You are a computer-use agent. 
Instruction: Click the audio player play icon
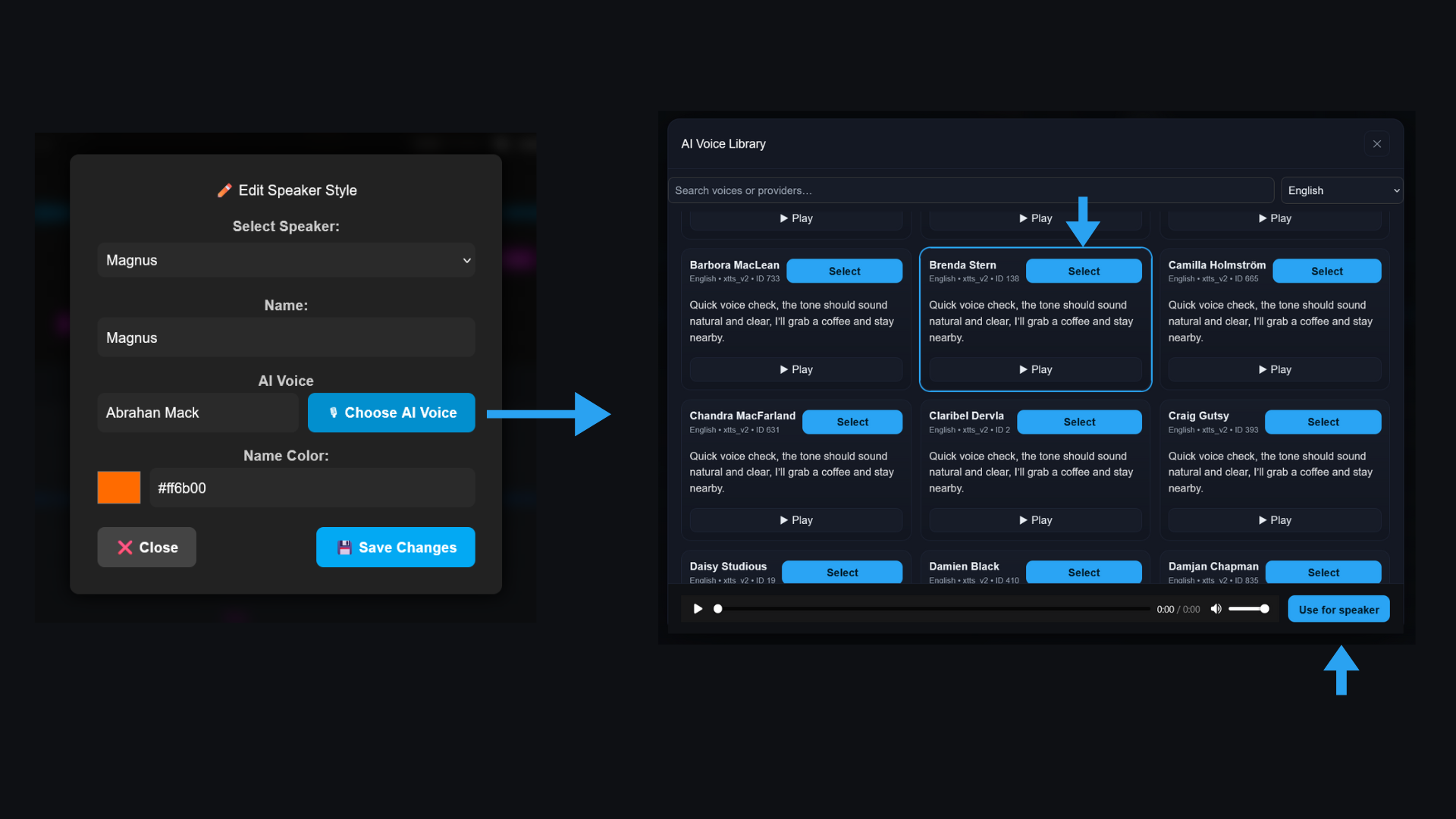698,609
